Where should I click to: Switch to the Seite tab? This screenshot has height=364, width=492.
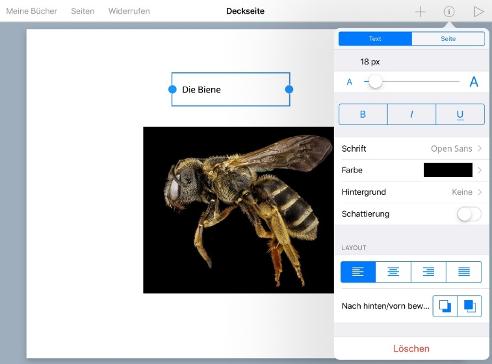click(x=448, y=39)
